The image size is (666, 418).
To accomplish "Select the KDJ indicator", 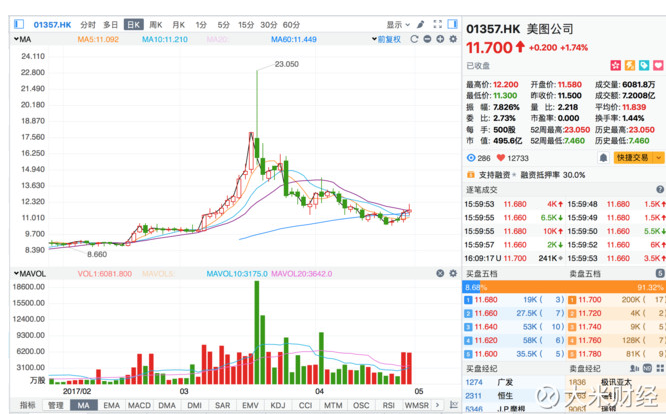I will (278, 405).
